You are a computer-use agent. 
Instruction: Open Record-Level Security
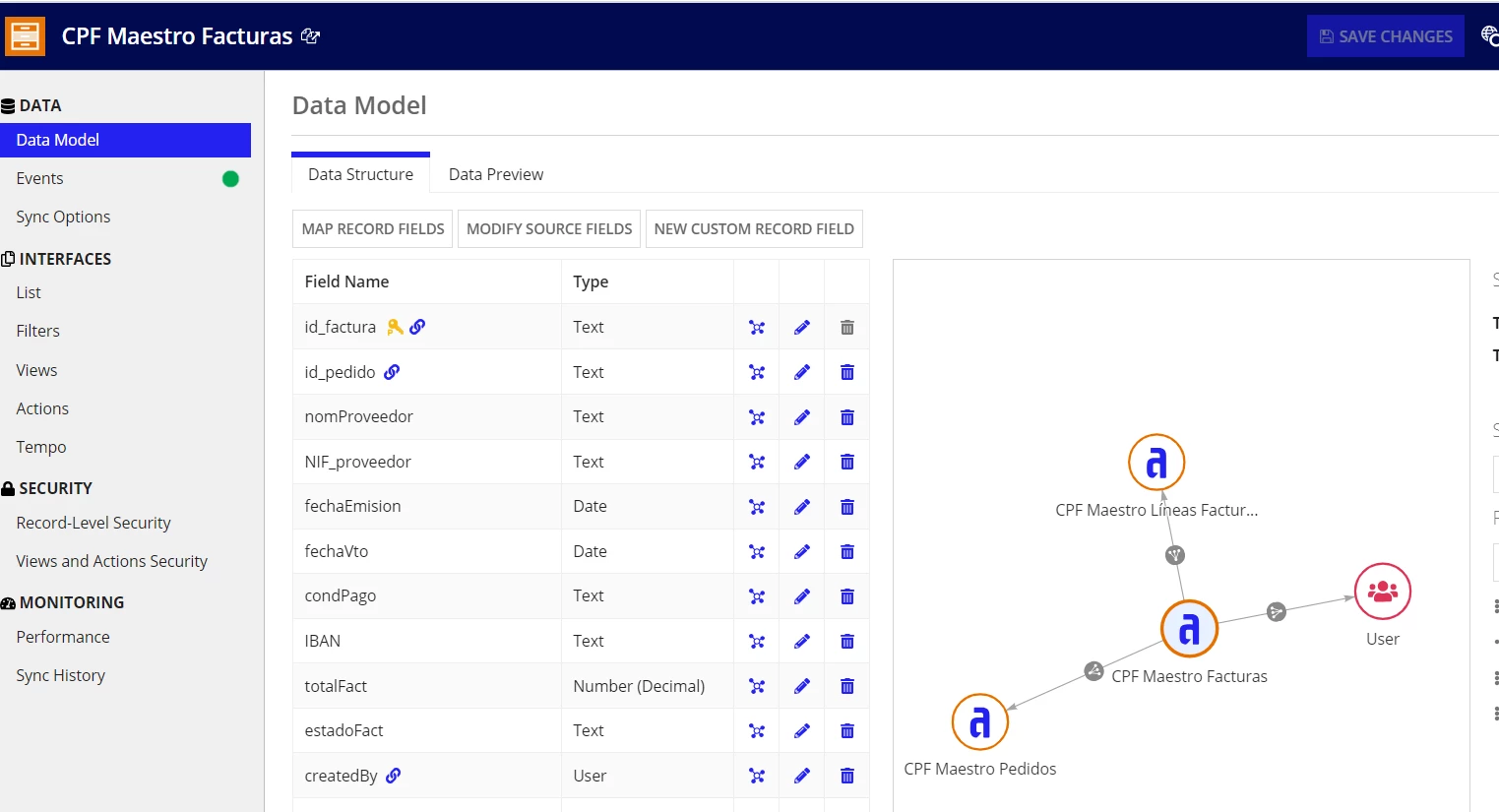94,523
